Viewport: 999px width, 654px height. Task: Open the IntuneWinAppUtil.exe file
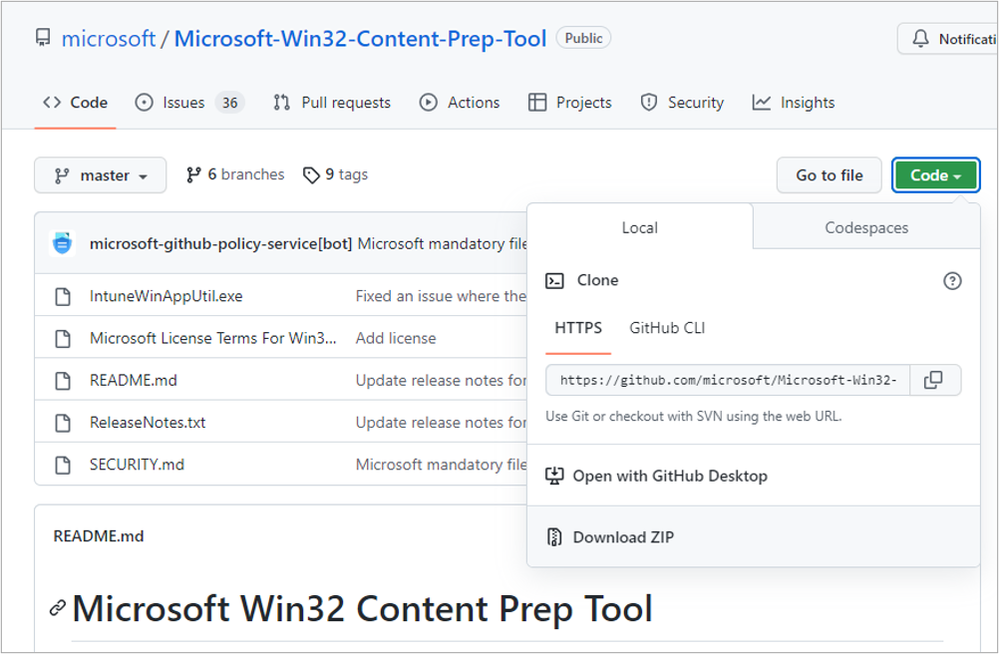(x=166, y=296)
